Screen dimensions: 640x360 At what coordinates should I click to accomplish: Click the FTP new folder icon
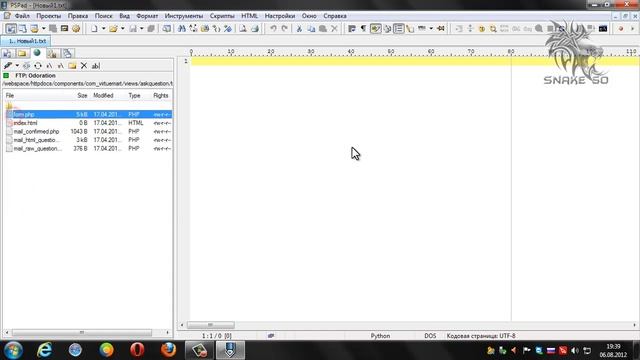coord(72,65)
